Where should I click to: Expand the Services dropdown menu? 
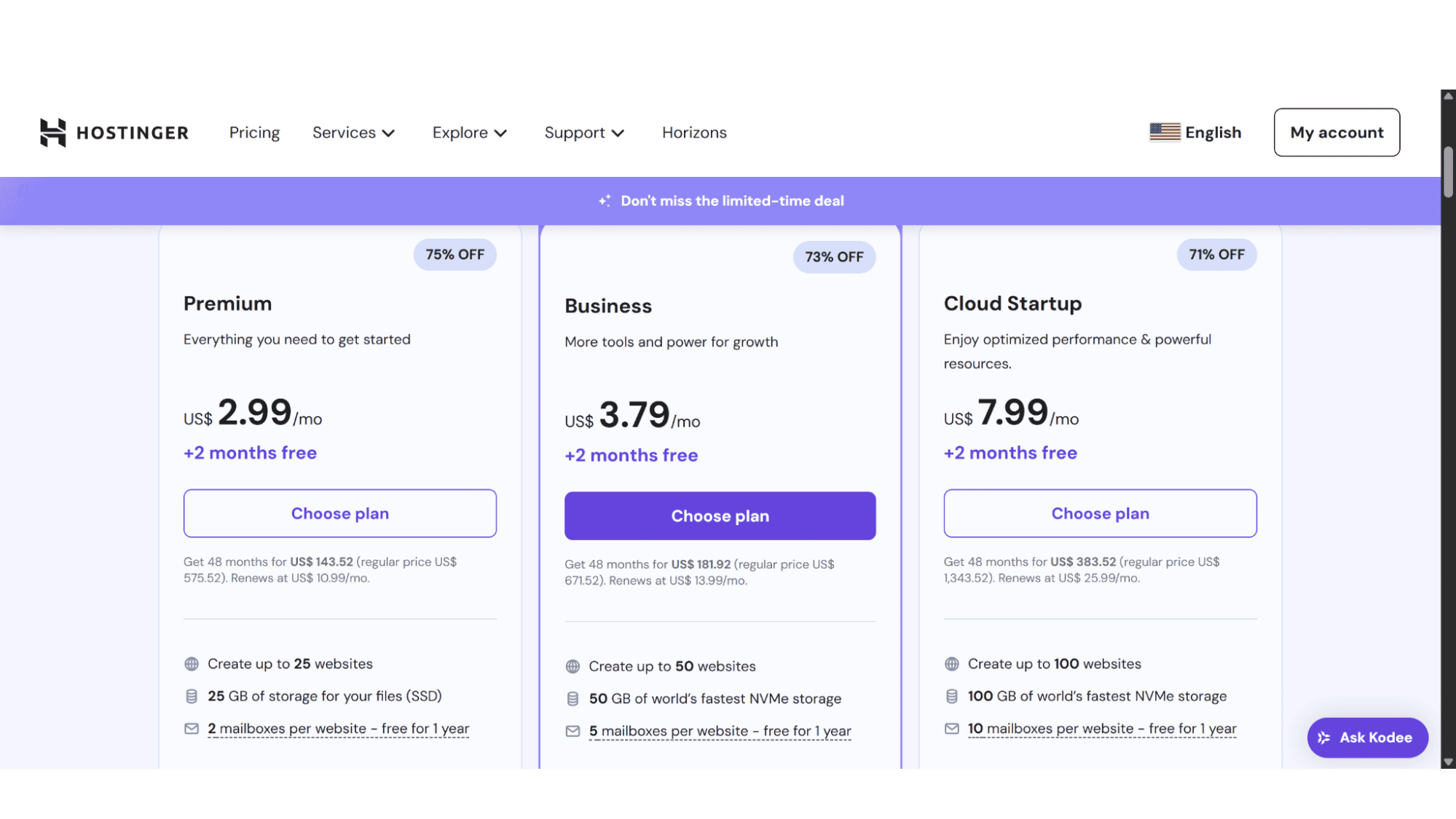[353, 132]
